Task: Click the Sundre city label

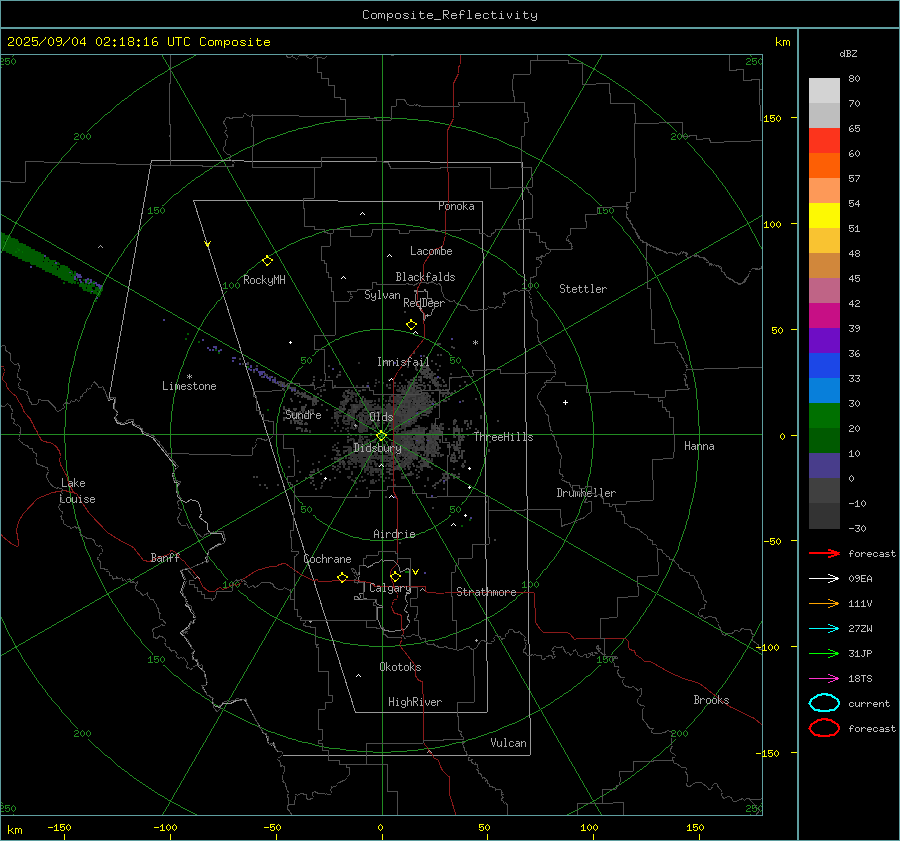Action: (x=303, y=414)
